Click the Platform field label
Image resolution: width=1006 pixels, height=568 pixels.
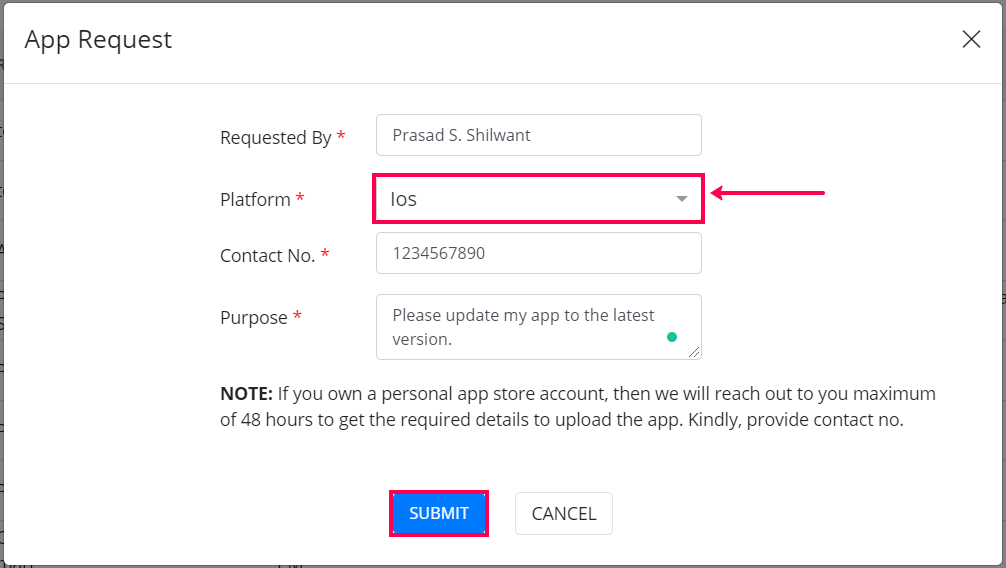(255, 200)
